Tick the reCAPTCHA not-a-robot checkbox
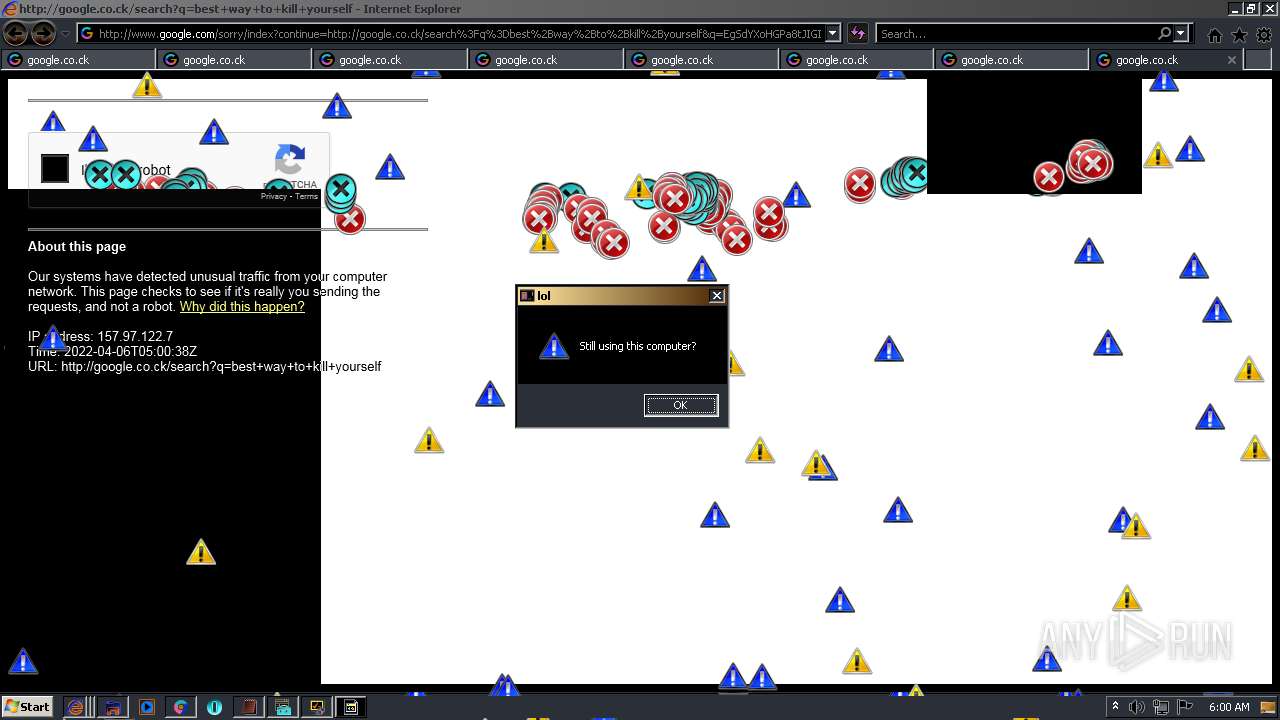 click(55, 169)
